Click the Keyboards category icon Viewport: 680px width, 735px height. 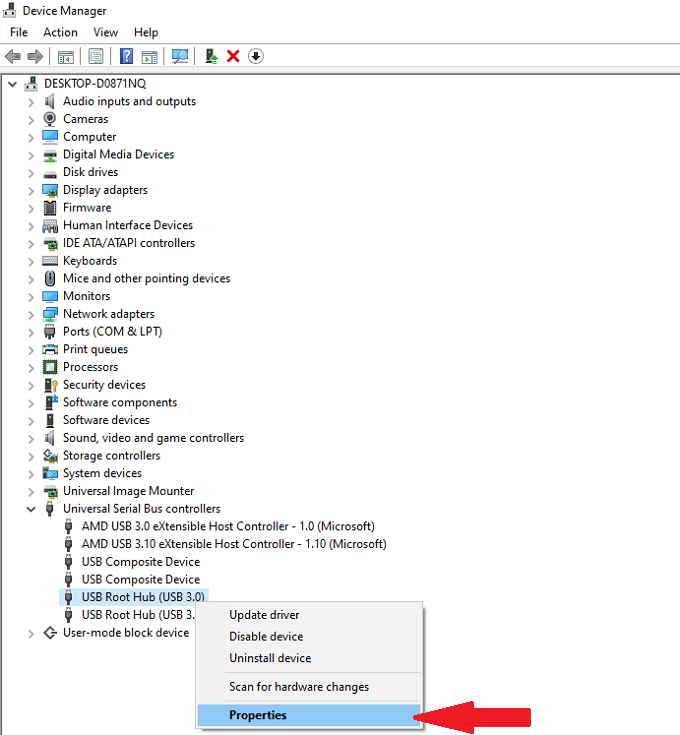click(x=50, y=261)
